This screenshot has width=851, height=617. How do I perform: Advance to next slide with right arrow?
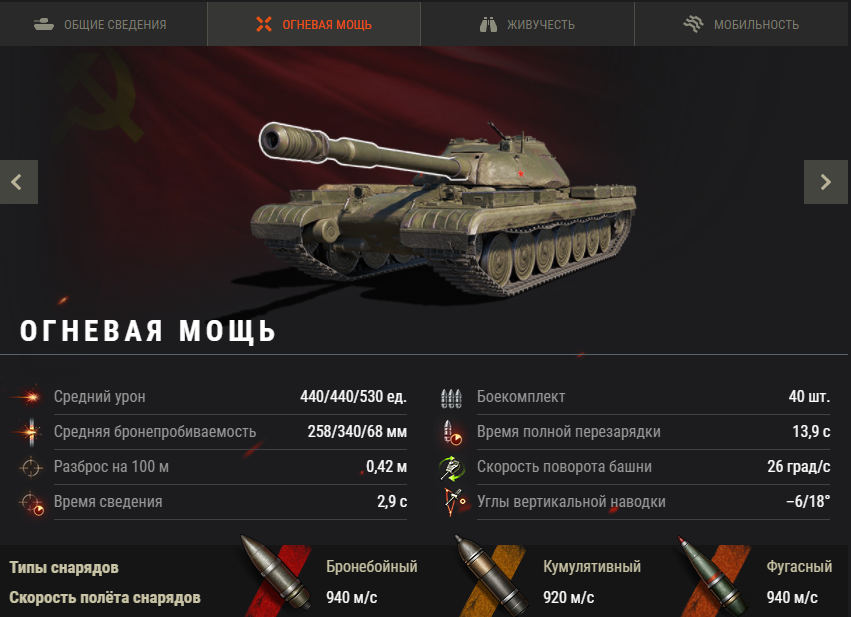click(x=825, y=182)
